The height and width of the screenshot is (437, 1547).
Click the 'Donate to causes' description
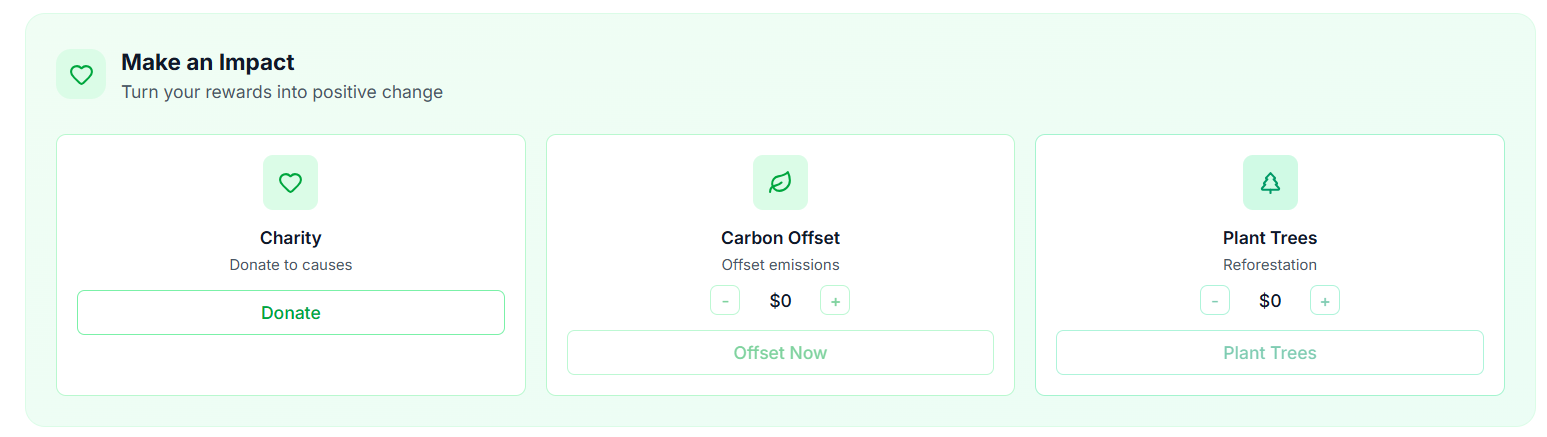pyautogui.click(x=290, y=265)
